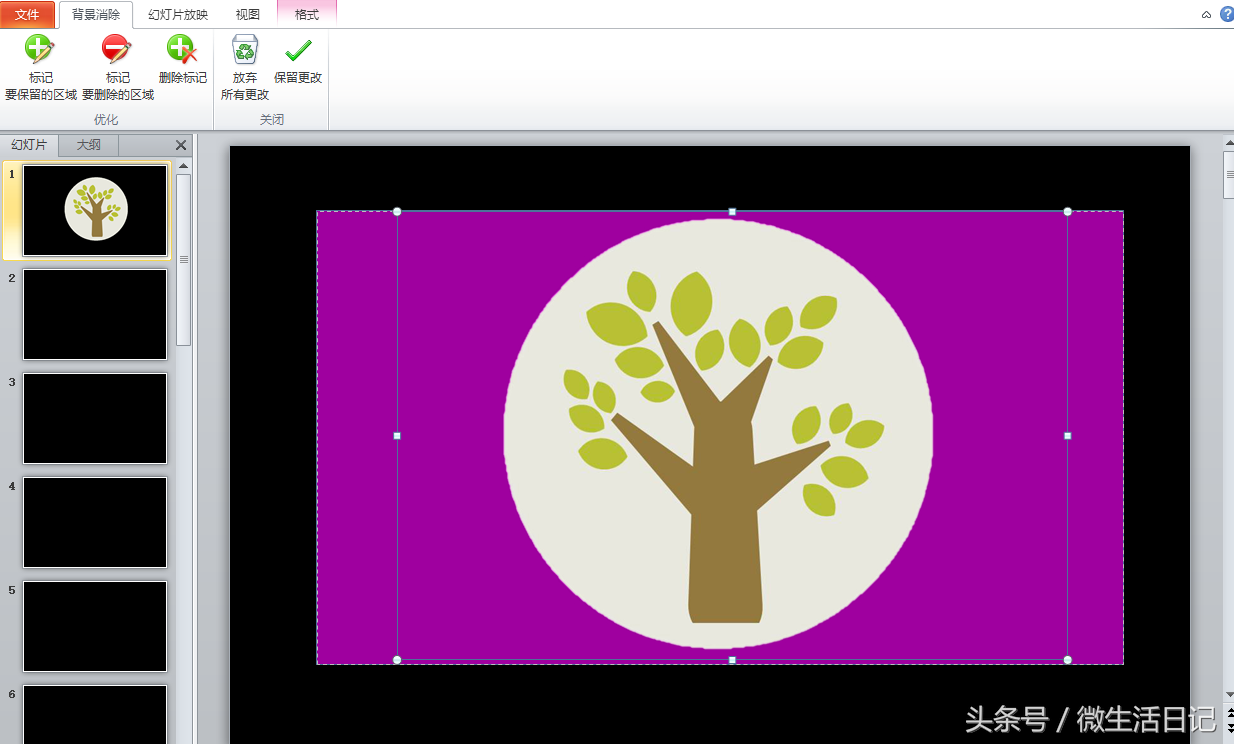1234x744 pixels.
Task: Open the Slide Show (幻灯片放映) tab
Action: point(178,15)
